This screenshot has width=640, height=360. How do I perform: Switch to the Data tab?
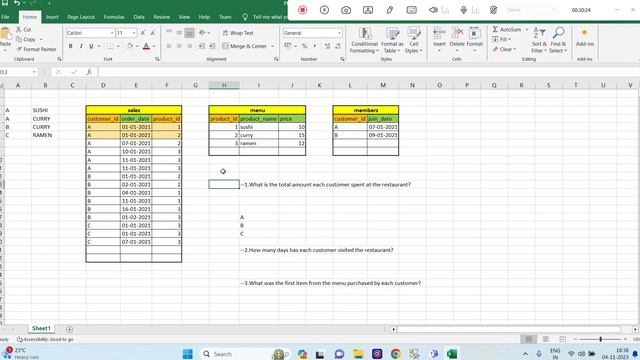click(x=139, y=17)
